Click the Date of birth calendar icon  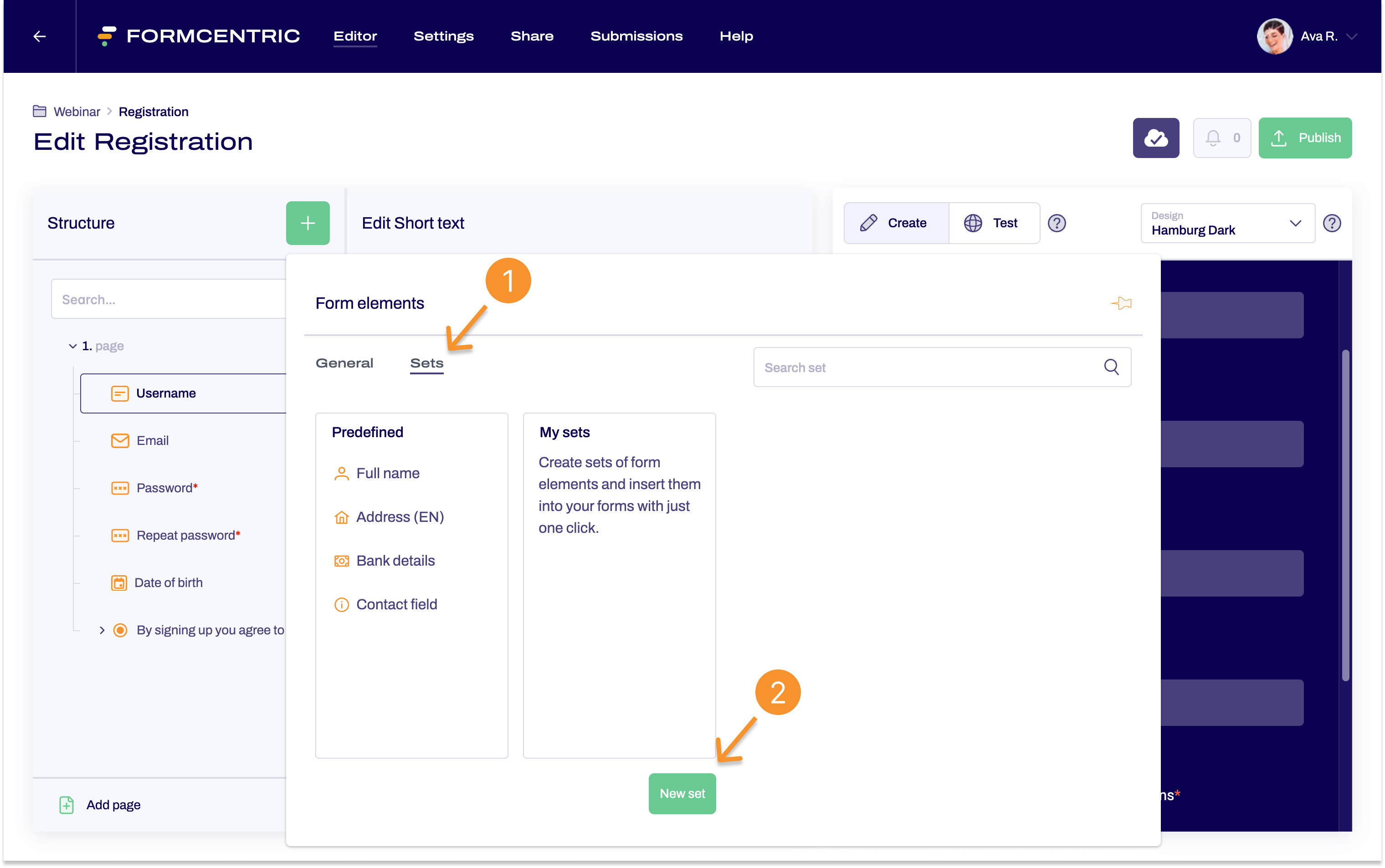click(119, 582)
